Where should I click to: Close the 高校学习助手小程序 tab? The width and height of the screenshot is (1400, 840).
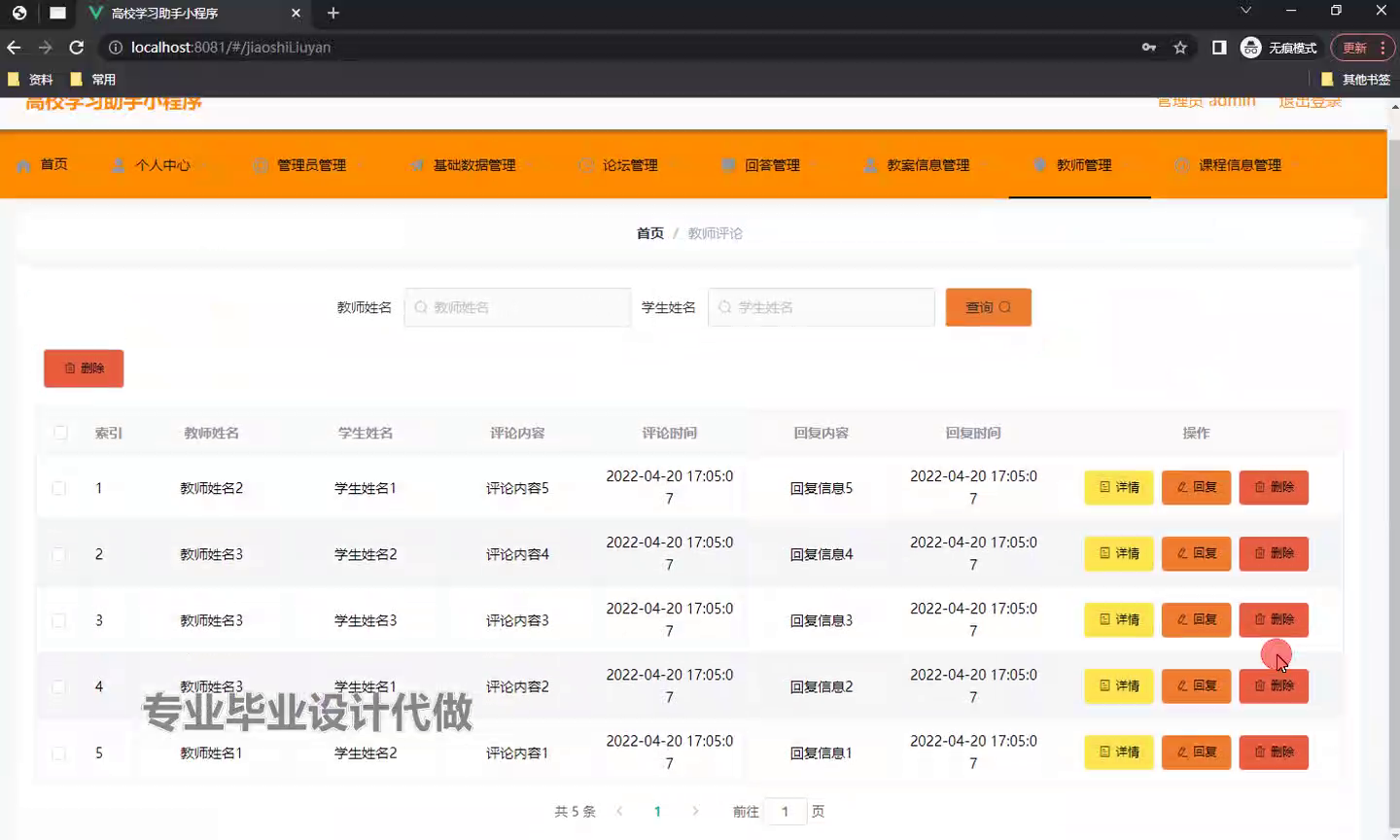[297, 13]
